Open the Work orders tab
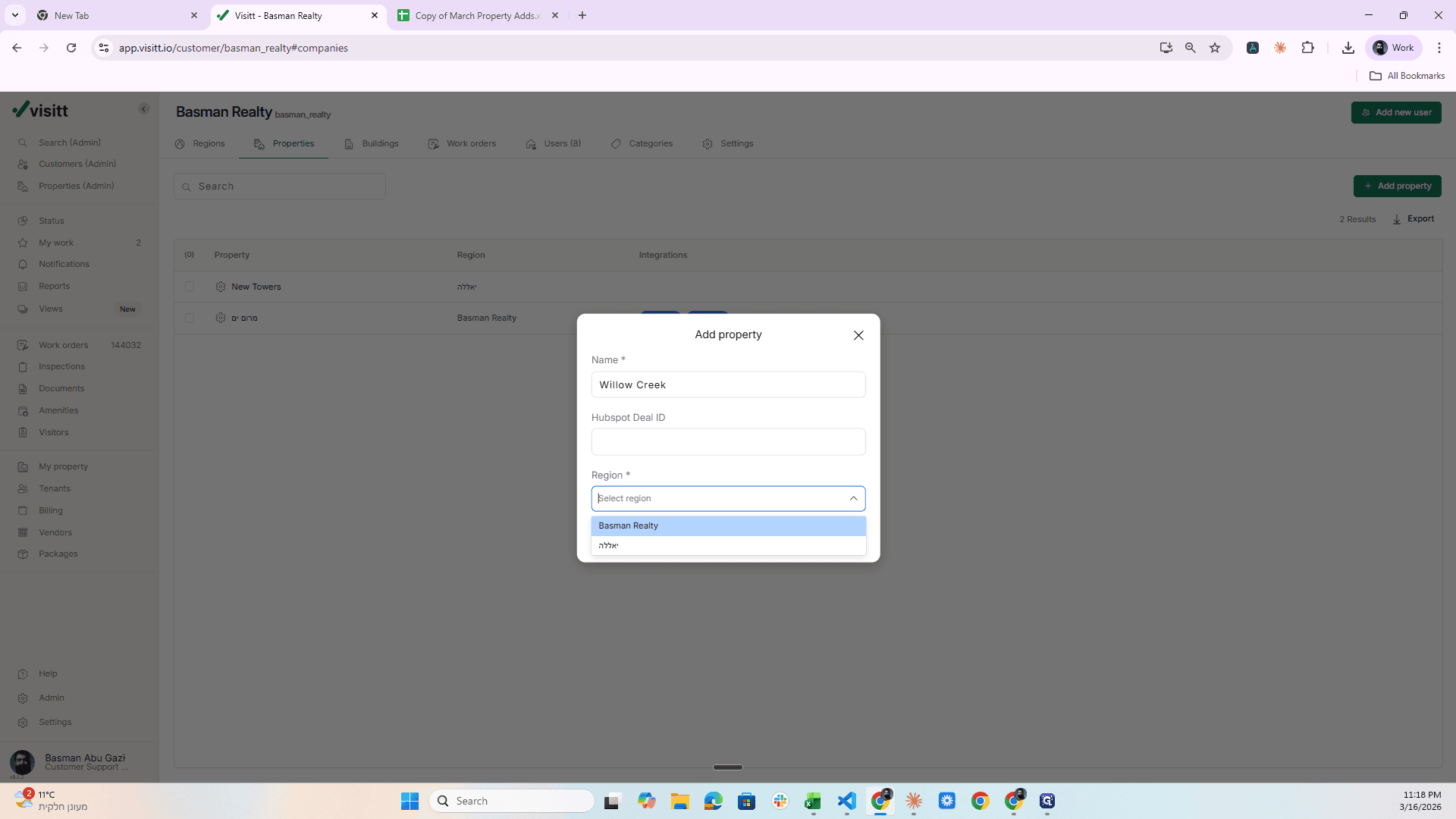Screen dimensions: 1456x819 tap(463, 143)
